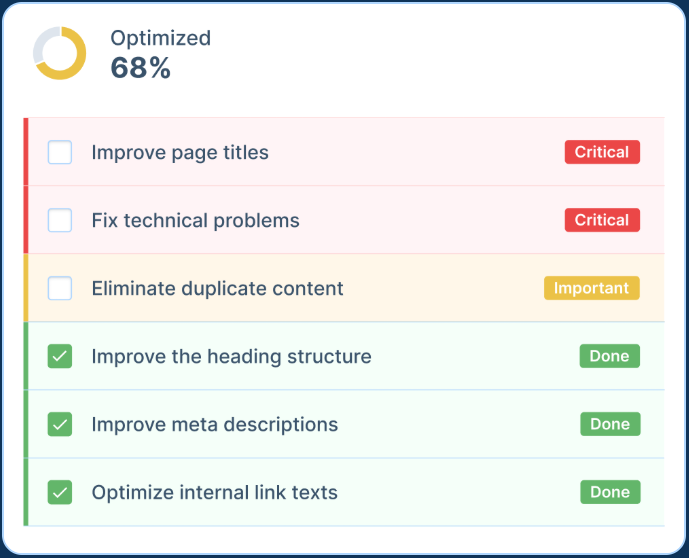
Task: Click Done badge for internal link texts
Action: [x=609, y=492]
